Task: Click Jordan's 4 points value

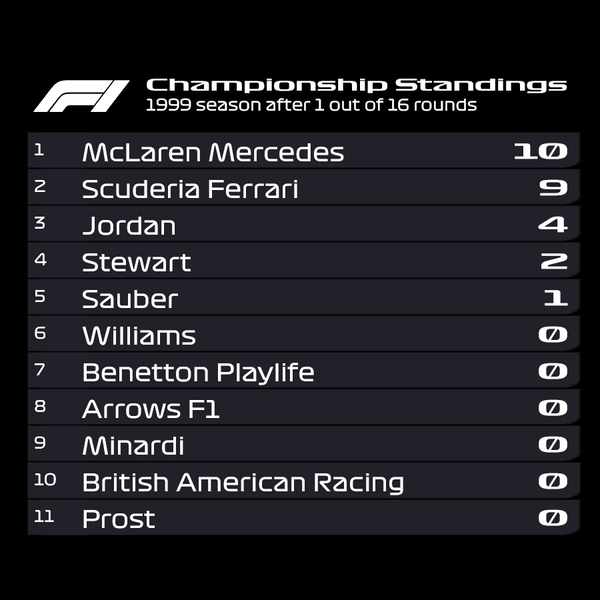Action: click(552, 225)
